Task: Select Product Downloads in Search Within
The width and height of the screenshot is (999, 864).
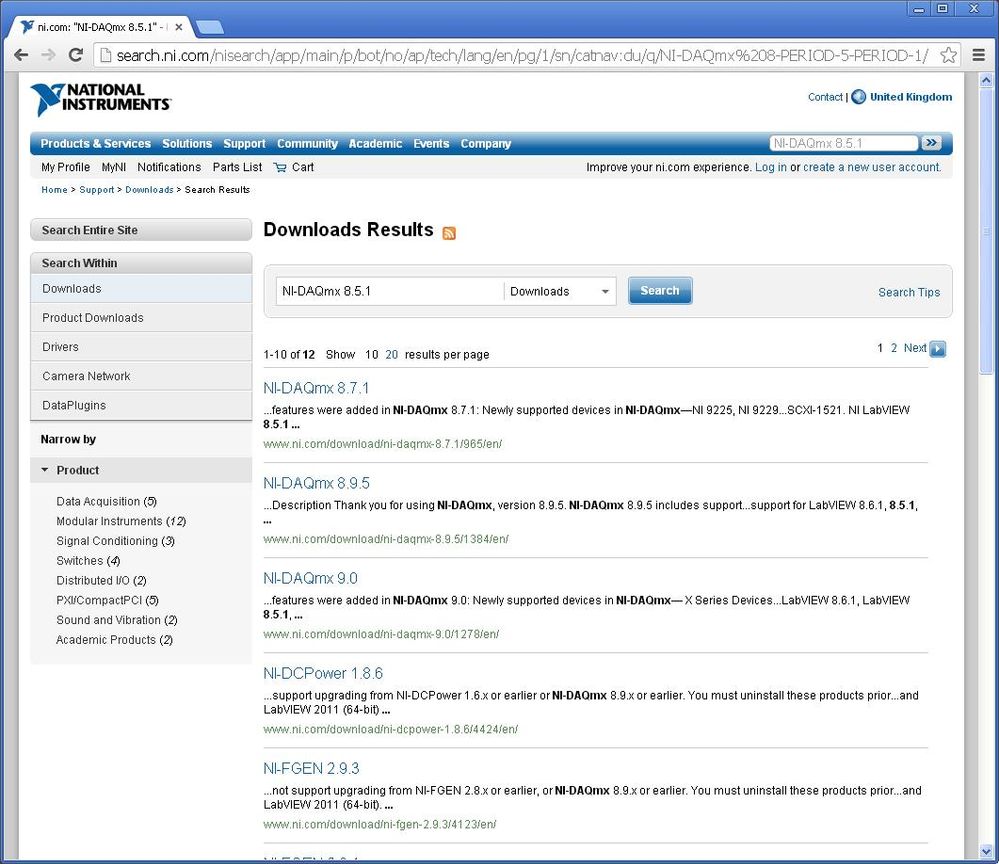Action: click(141, 318)
